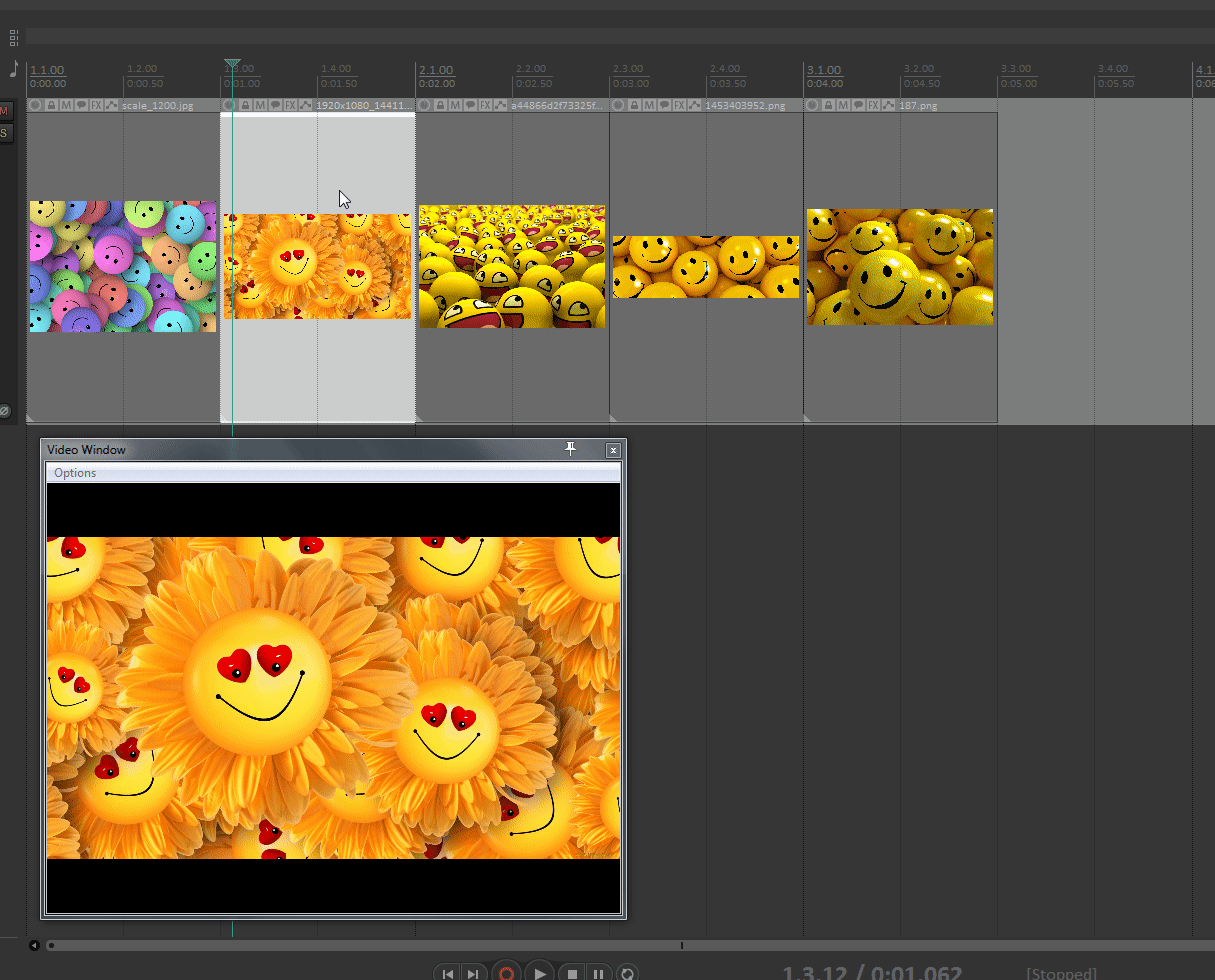Click the track Solo button
This screenshot has height=980, width=1215.
(x=4, y=133)
